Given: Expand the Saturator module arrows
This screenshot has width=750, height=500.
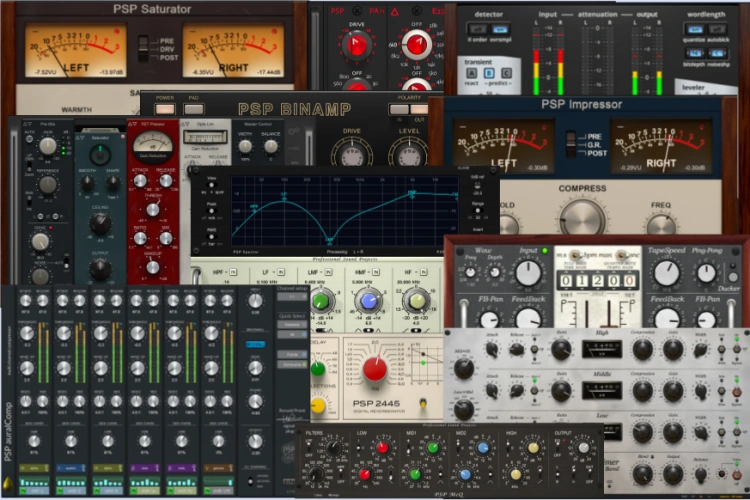Looking at the screenshot, I should [x=81, y=137].
